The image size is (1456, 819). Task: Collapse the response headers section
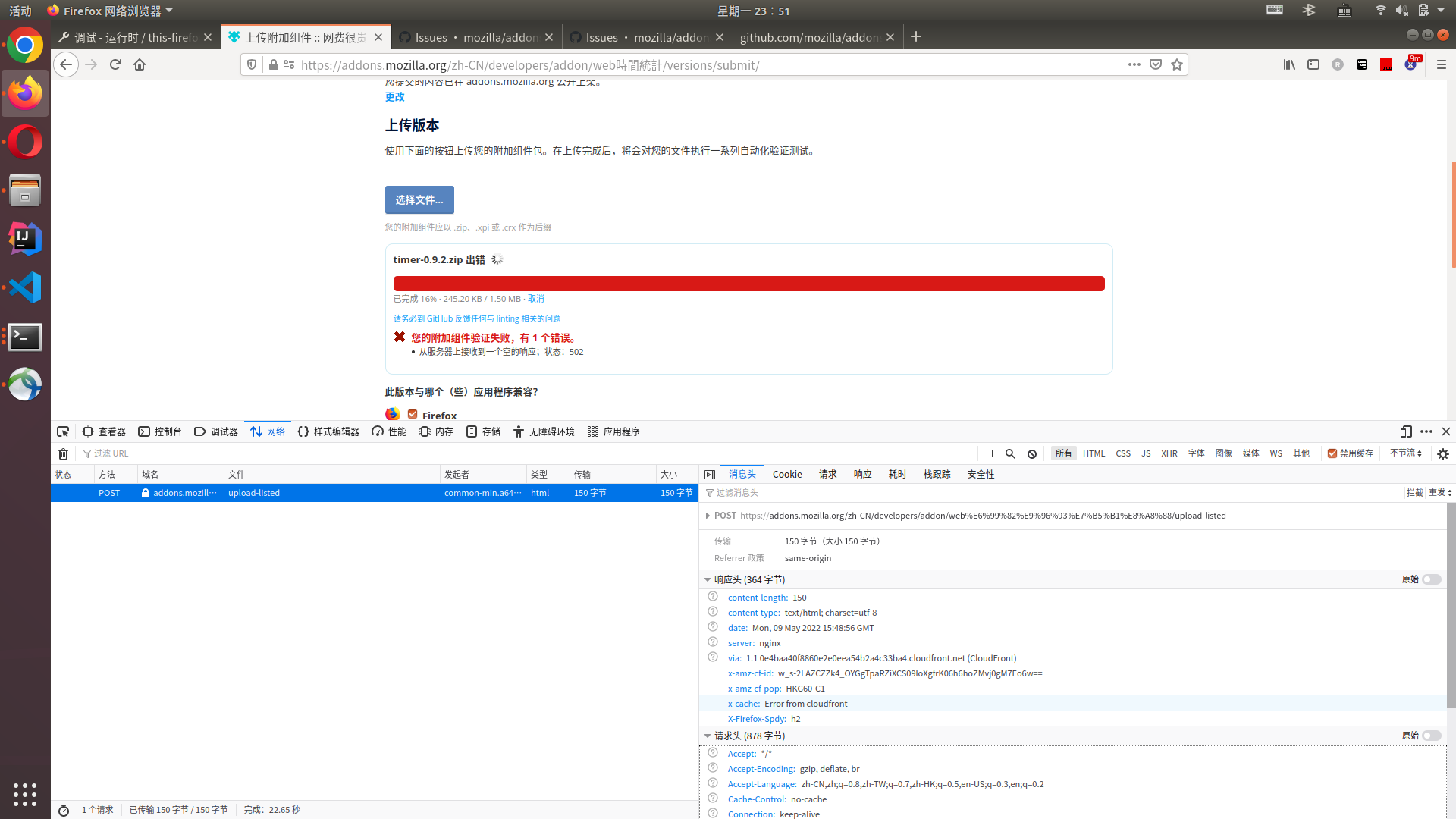tap(708, 579)
